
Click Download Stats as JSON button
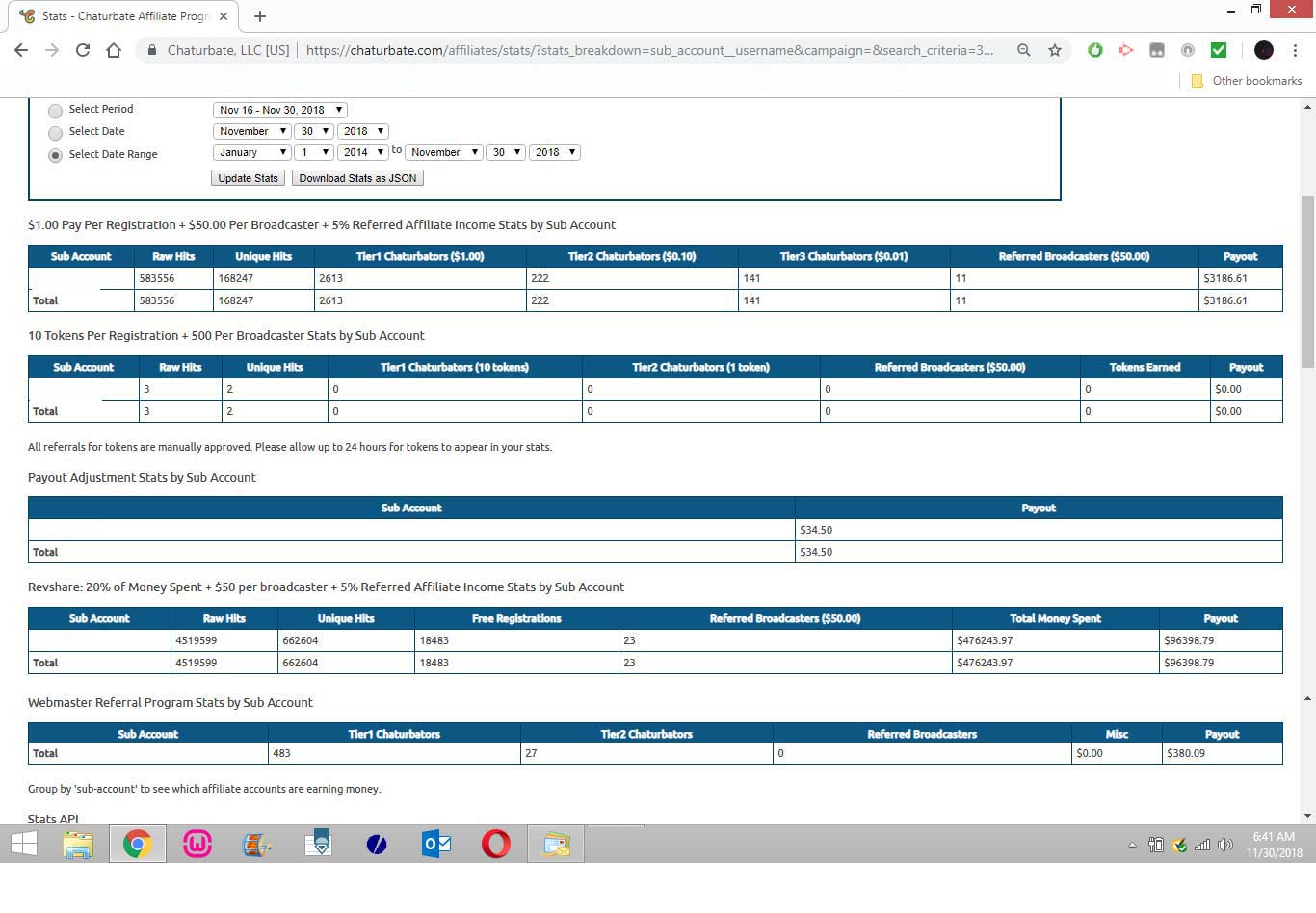(x=357, y=178)
